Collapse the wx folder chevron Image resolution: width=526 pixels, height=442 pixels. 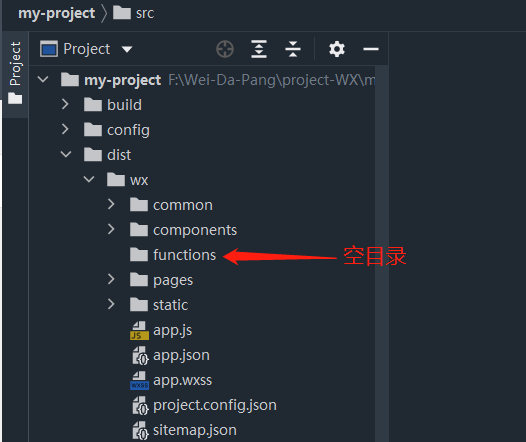89,179
